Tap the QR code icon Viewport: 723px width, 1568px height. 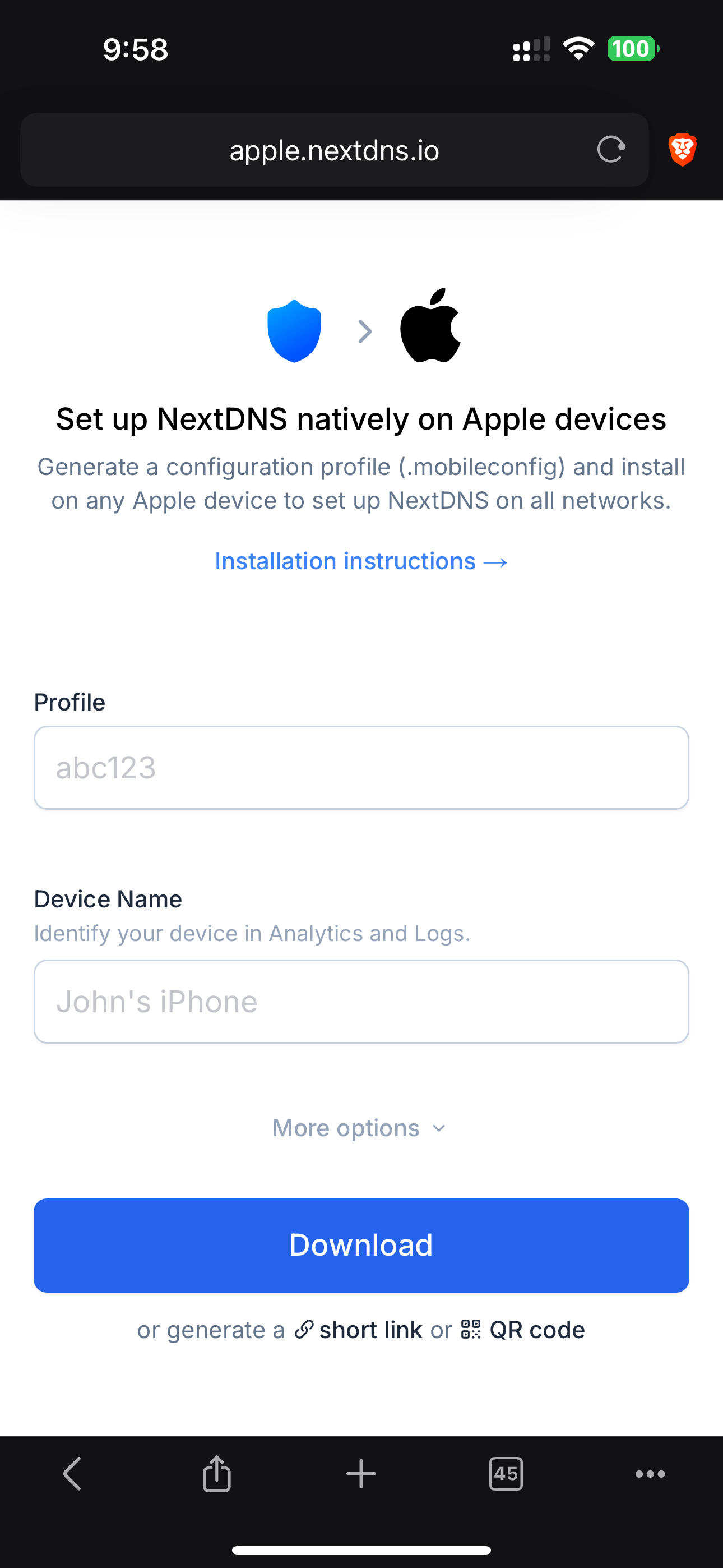pos(471,1330)
